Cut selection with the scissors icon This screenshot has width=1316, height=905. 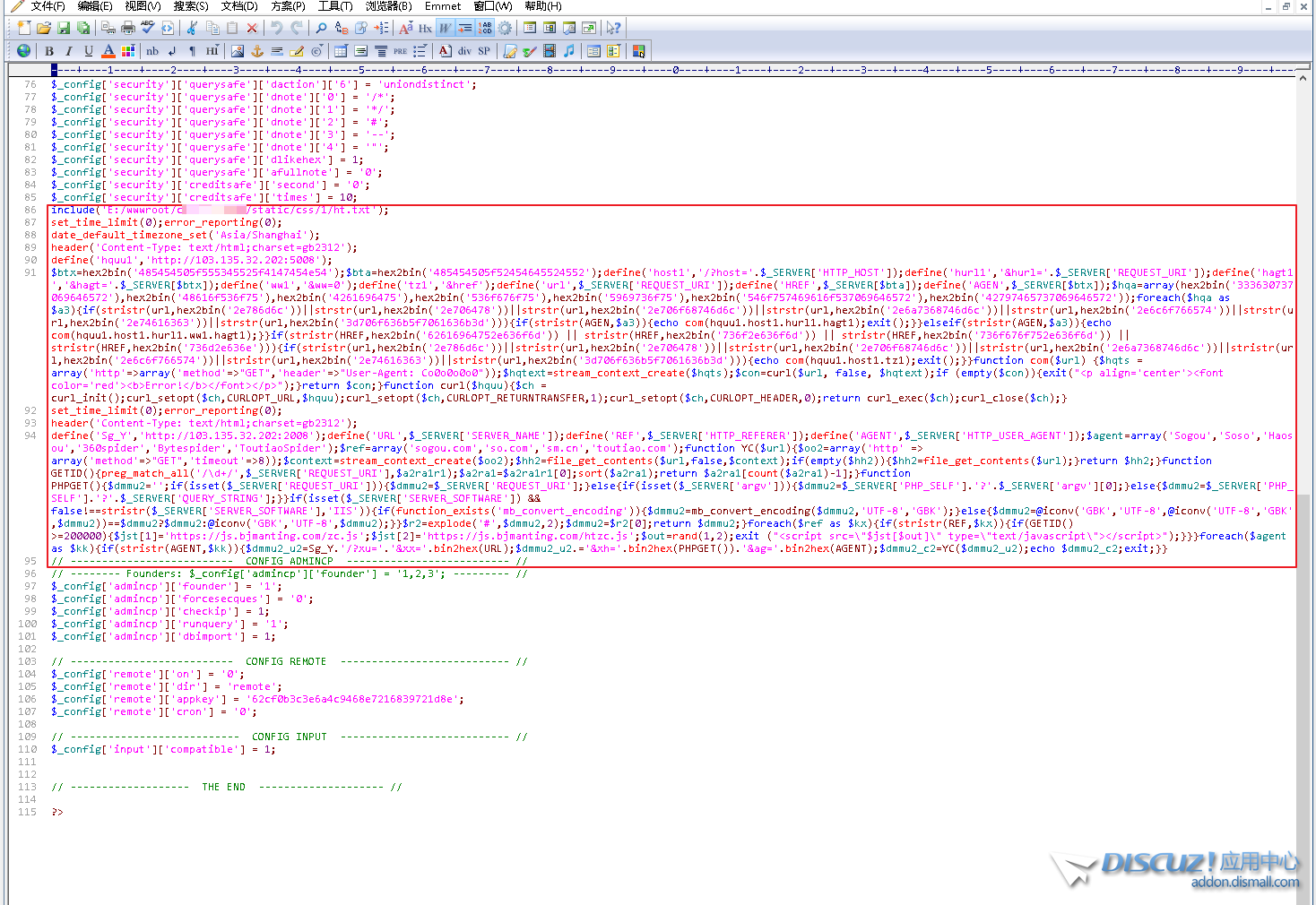tap(192, 28)
